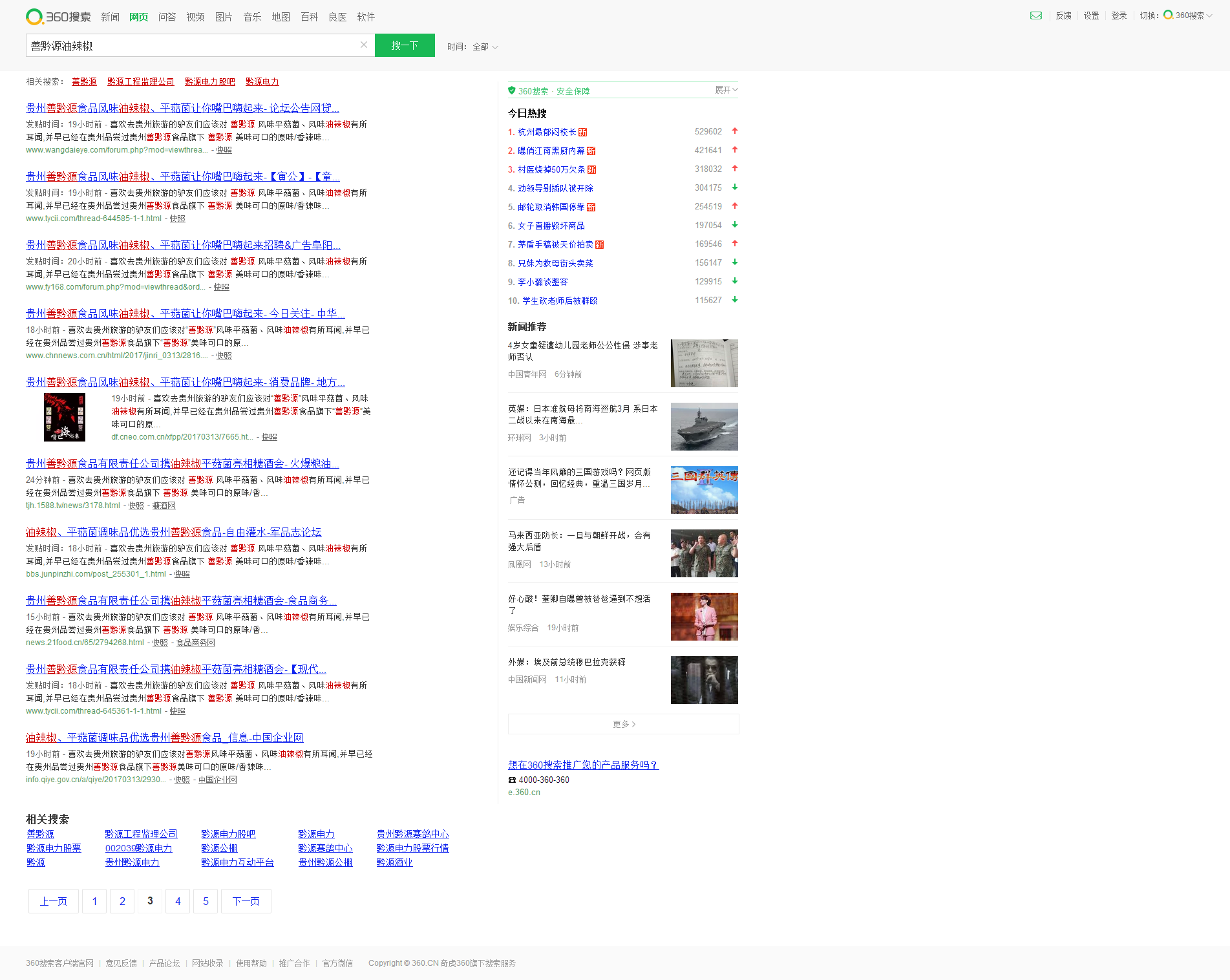Image resolution: width=1230 pixels, height=980 pixels.
Task: Open the 良医 tab
Action: click(337, 17)
